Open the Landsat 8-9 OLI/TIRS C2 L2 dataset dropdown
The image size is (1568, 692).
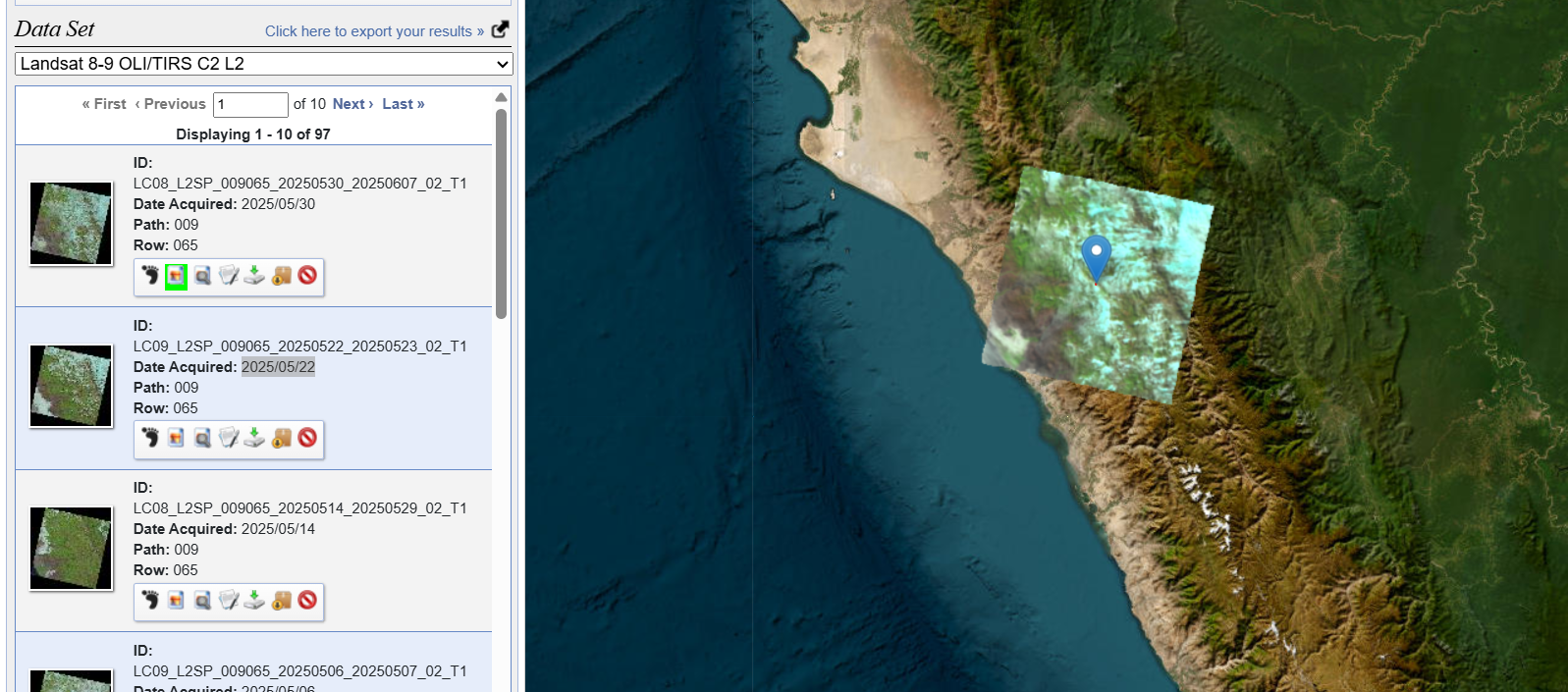(x=264, y=64)
